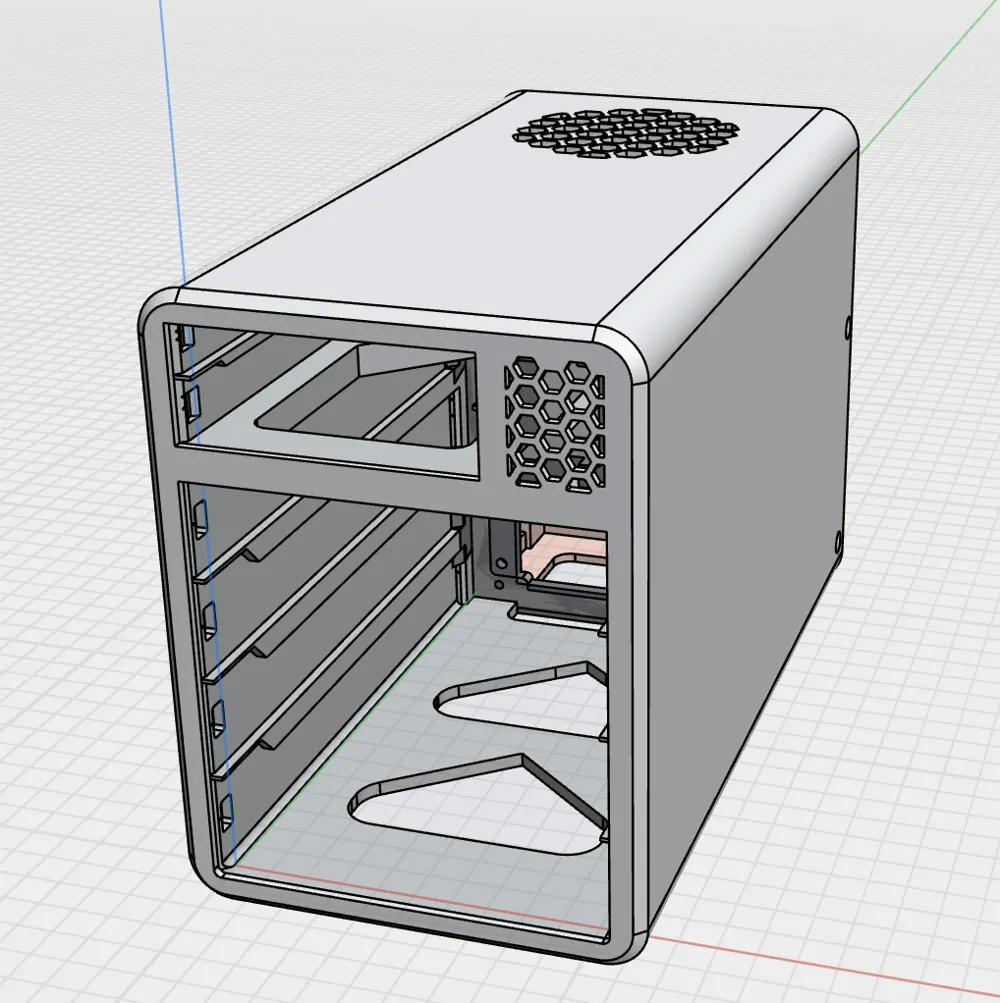Screen dimensions: 1000x1003
Task: Select the front triangular cutout in the floor
Action: point(480,804)
